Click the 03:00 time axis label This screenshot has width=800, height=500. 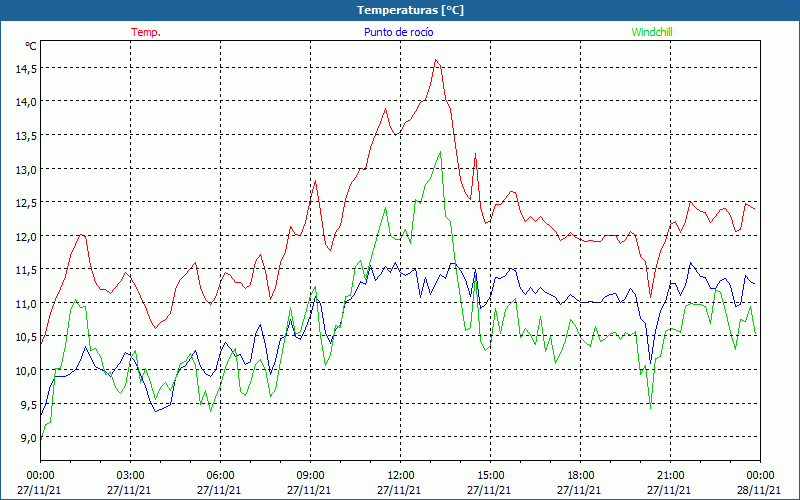[130, 476]
